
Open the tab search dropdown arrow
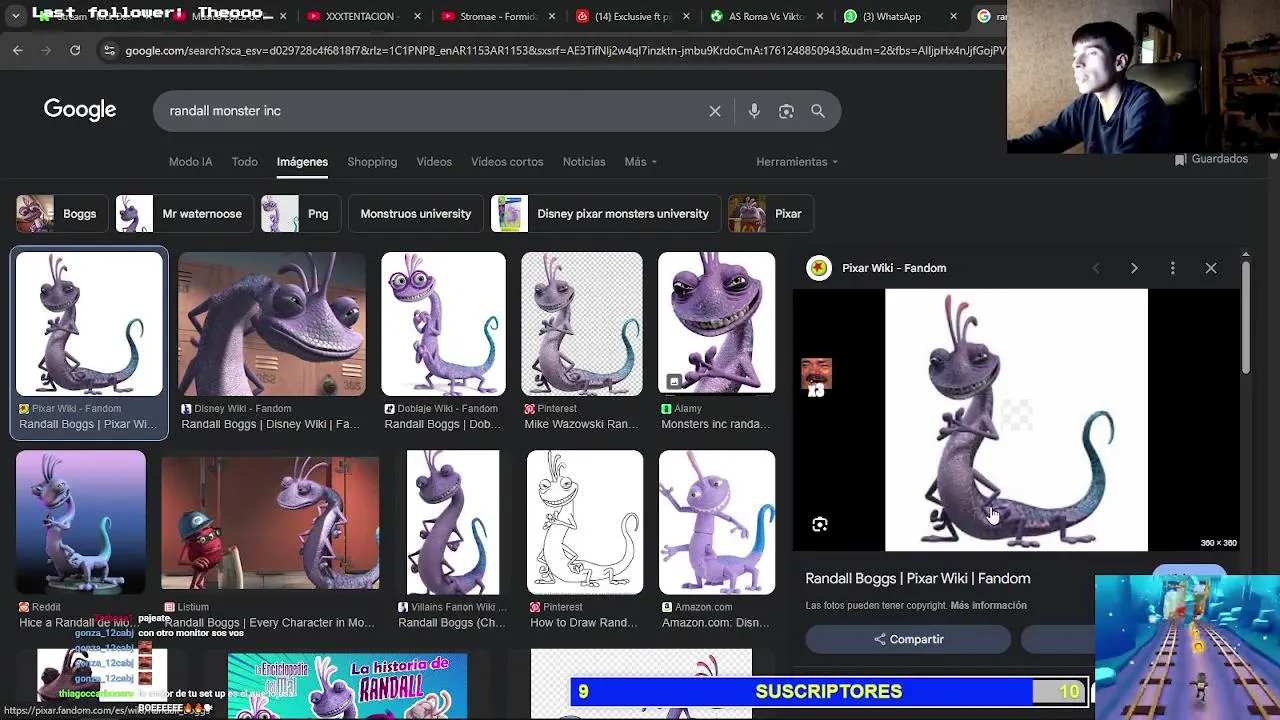click(15, 16)
